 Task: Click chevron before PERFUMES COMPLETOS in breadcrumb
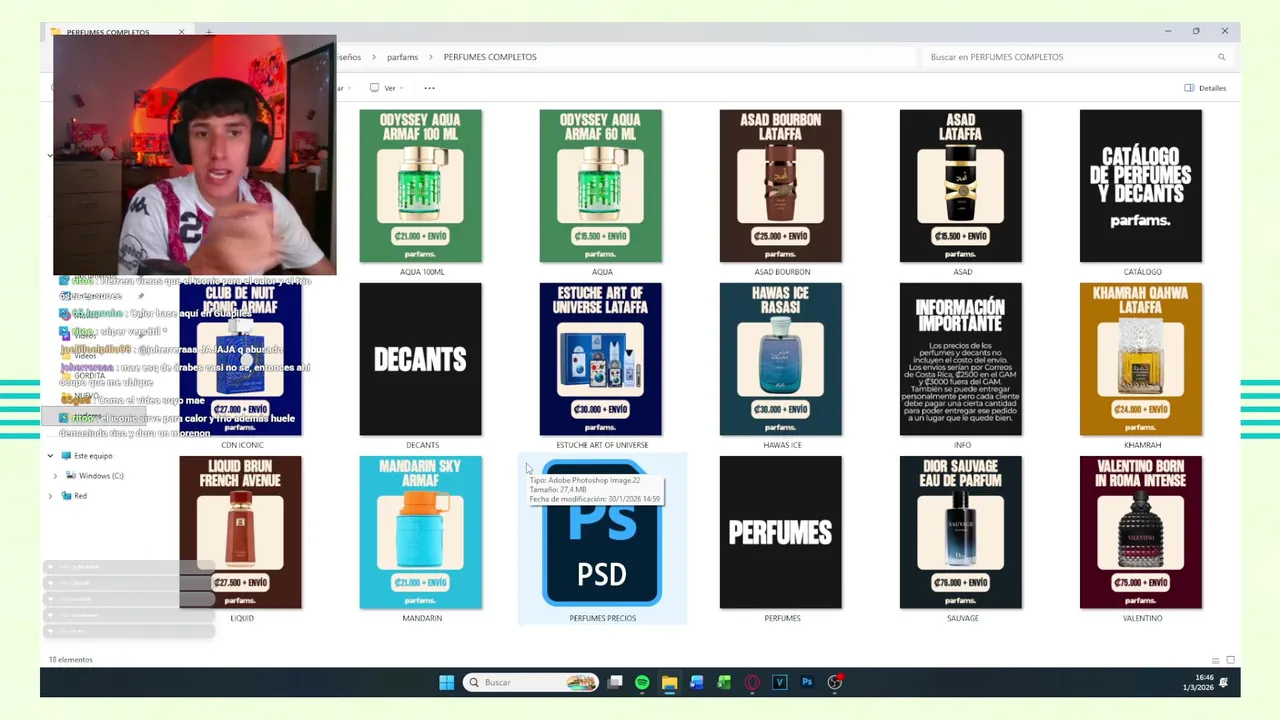(x=431, y=57)
